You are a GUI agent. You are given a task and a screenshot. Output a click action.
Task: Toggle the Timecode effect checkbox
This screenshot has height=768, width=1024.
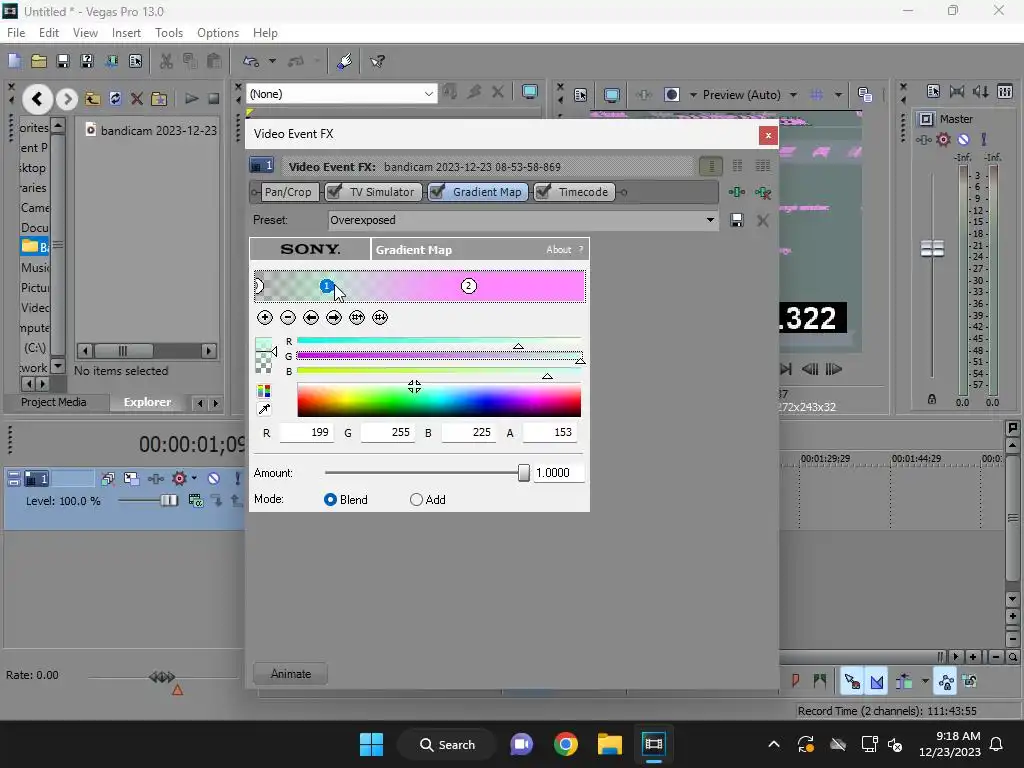coord(543,191)
